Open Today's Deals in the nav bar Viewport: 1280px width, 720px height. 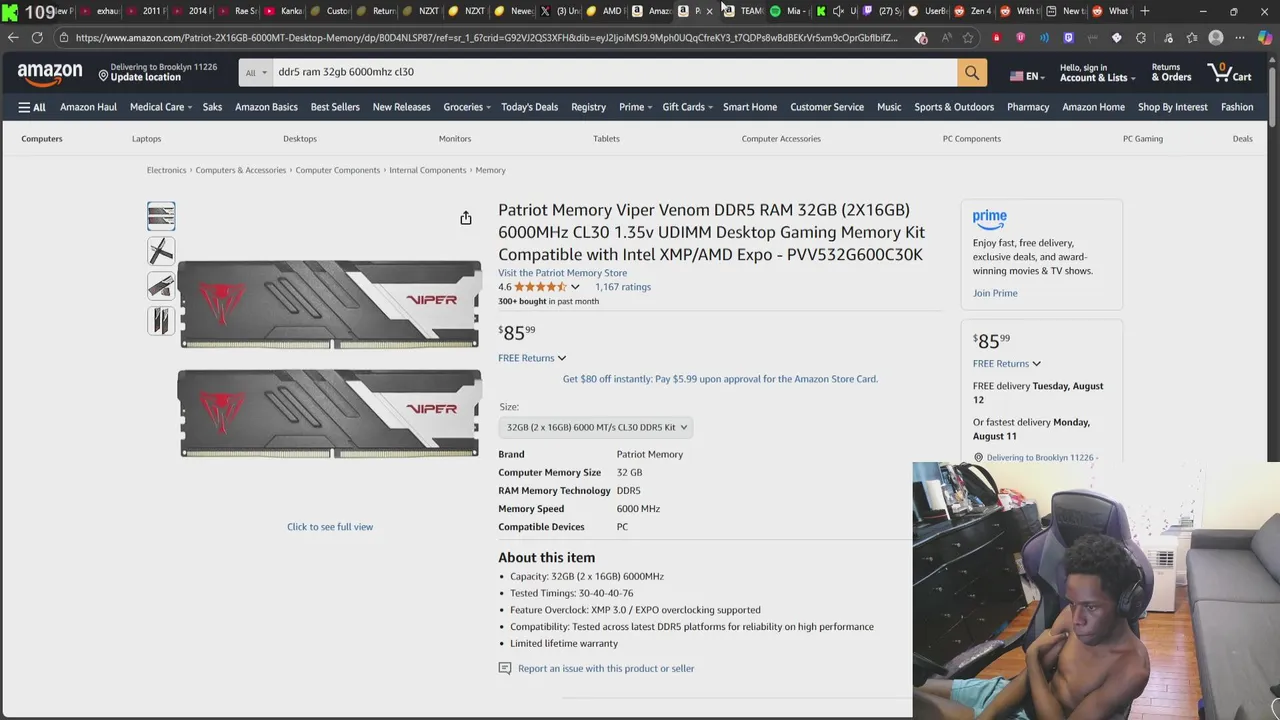click(529, 107)
